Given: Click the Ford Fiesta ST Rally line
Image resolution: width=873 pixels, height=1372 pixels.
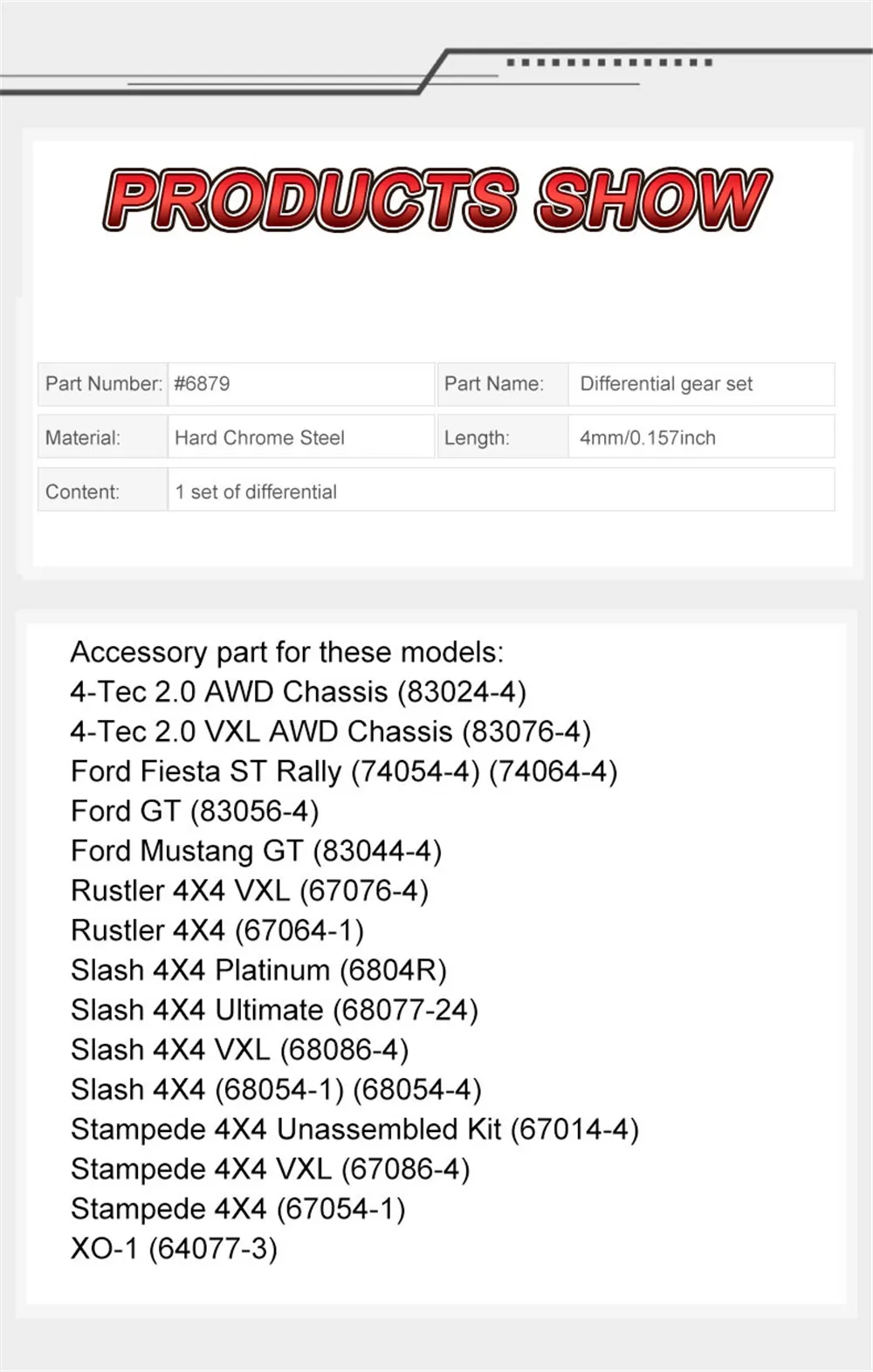Looking at the screenshot, I should click(344, 772).
